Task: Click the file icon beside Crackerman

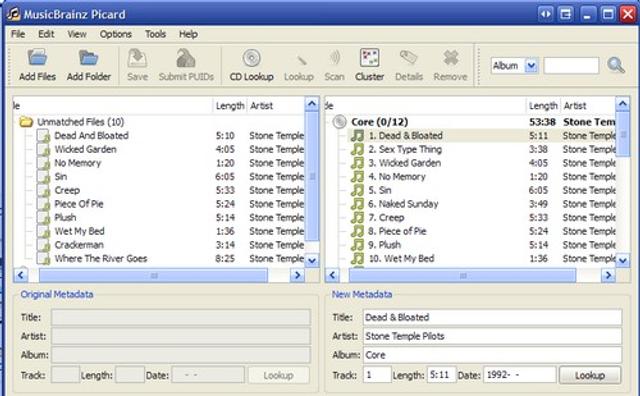Action: 43,245
